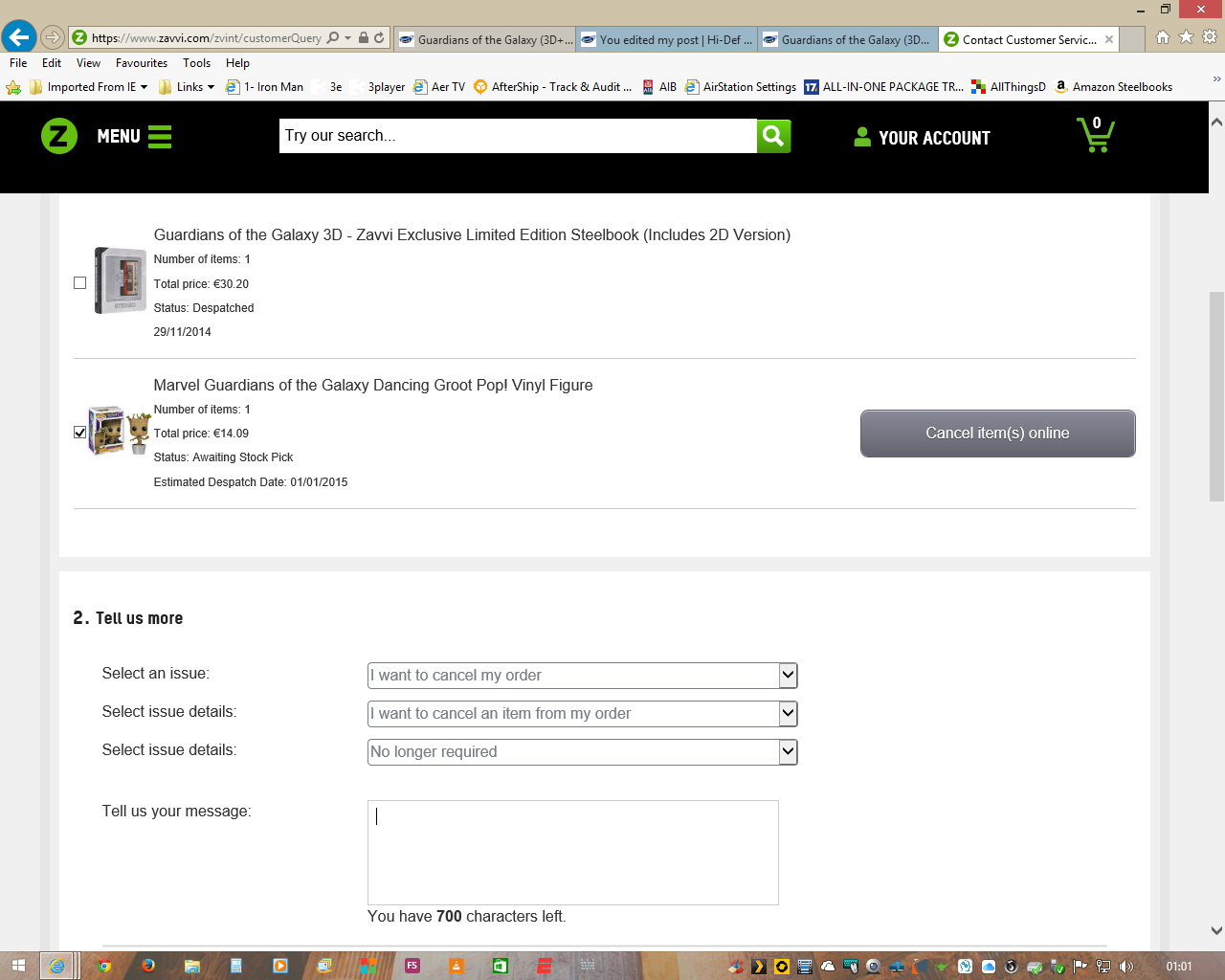Launch Firefox from taskbar
The image size is (1225, 980).
pyautogui.click(x=148, y=966)
